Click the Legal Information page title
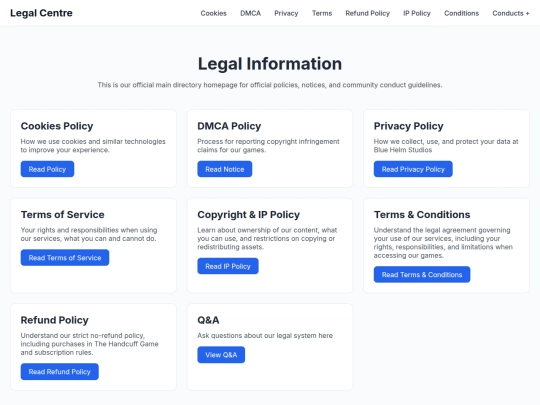Screen dimensions: 540x405 click(x=270, y=64)
